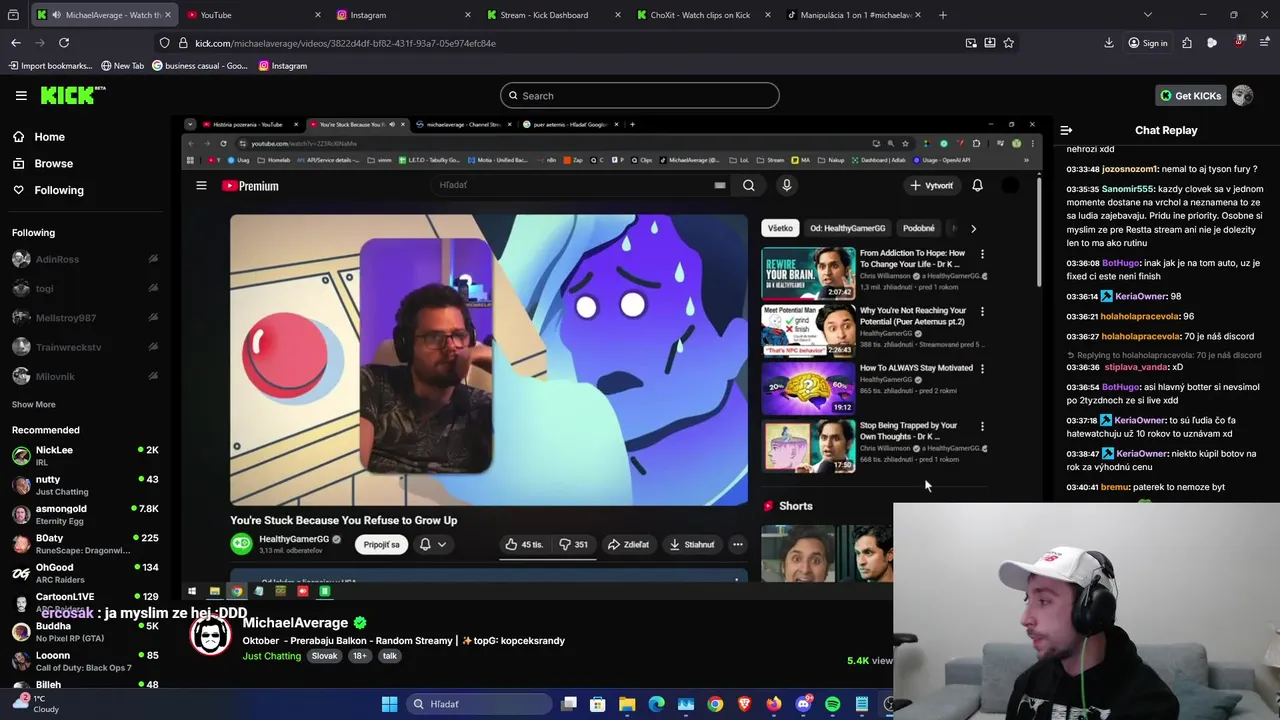Expand HealthyGamerGG notification bell dropdown

coord(433,545)
